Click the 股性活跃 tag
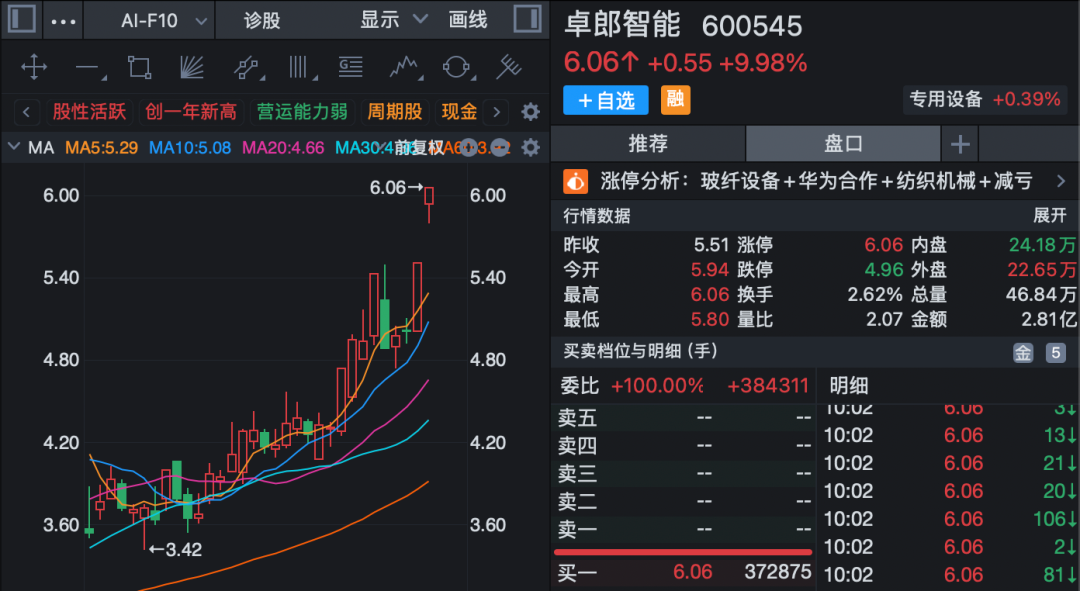This screenshot has height=591, width=1080. (x=90, y=112)
